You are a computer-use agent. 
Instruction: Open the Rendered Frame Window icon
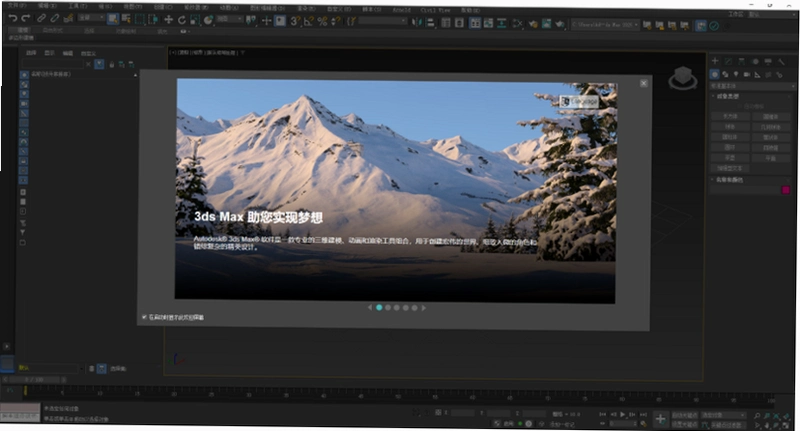pos(546,24)
